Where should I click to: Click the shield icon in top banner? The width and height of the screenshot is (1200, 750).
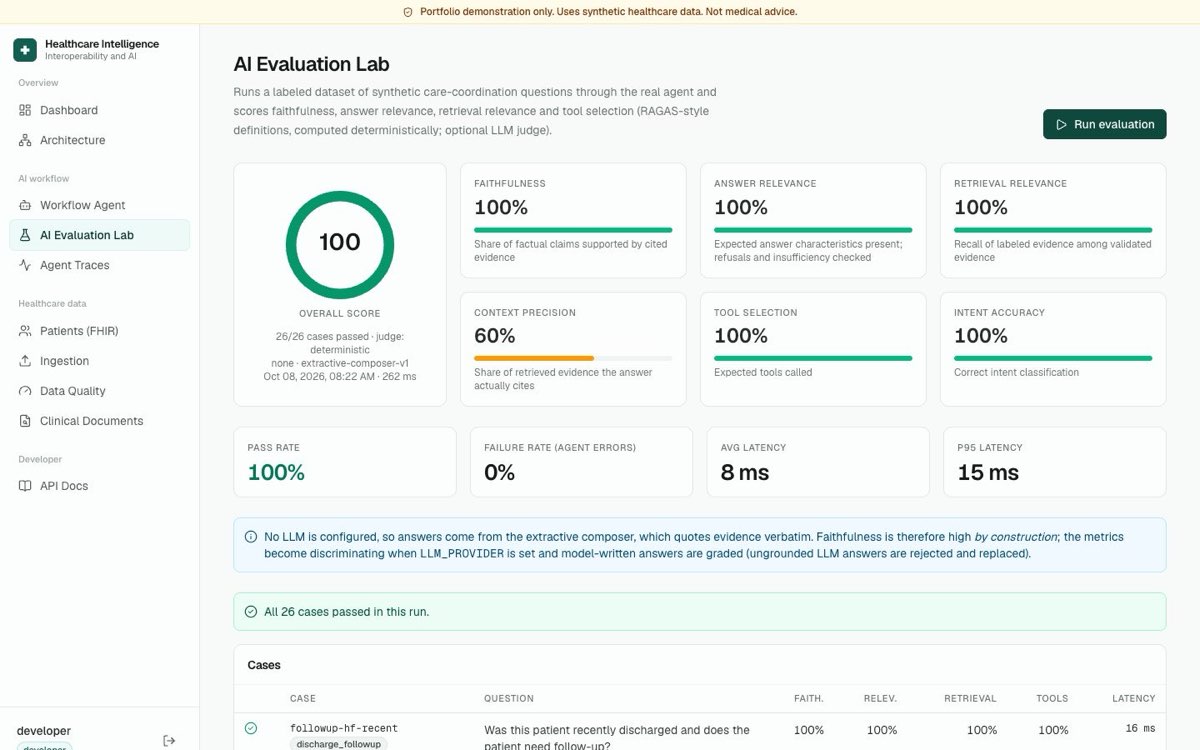[408, 12]
